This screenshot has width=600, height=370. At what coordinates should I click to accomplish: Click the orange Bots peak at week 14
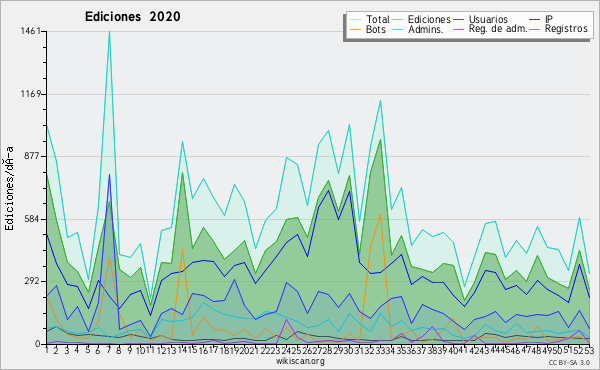pos(183,249)
